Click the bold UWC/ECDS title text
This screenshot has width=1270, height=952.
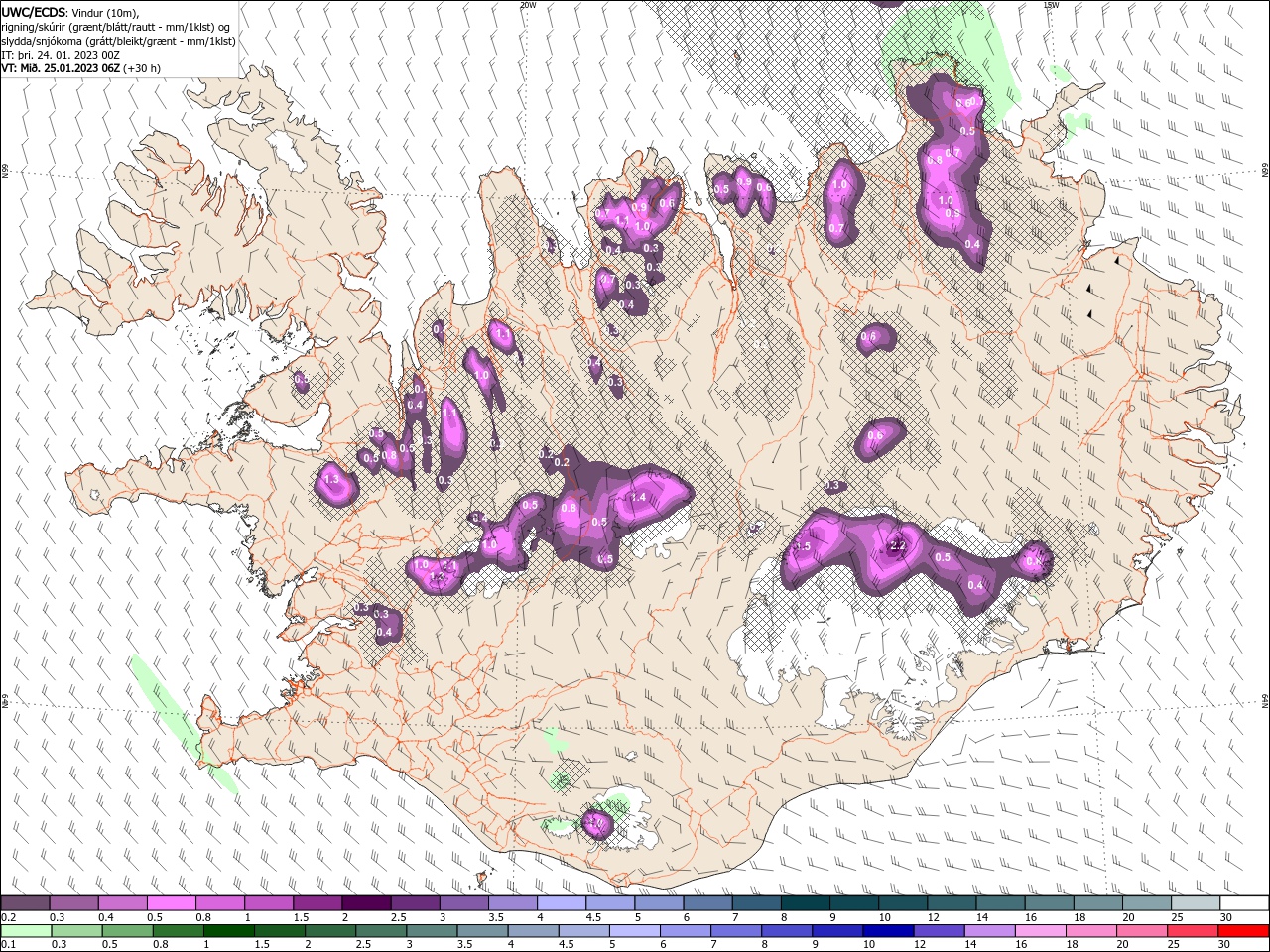point(33,11)
